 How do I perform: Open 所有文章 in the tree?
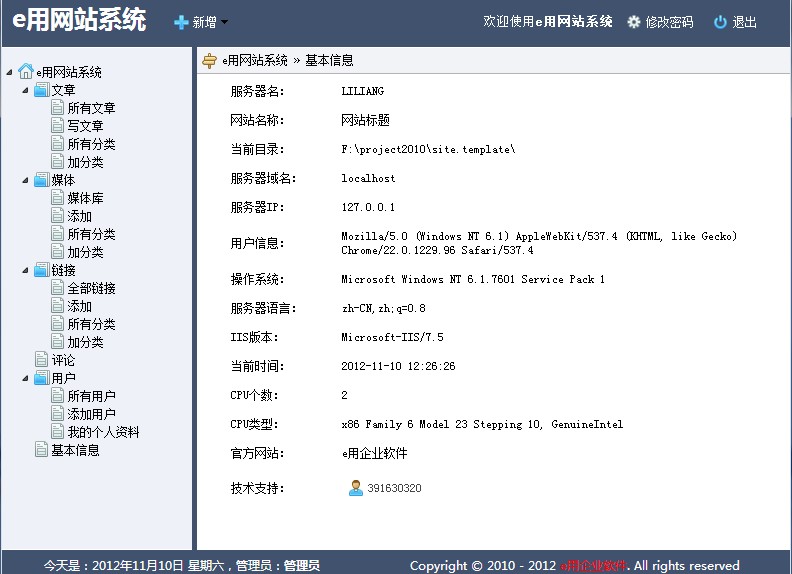click(91, 108)
